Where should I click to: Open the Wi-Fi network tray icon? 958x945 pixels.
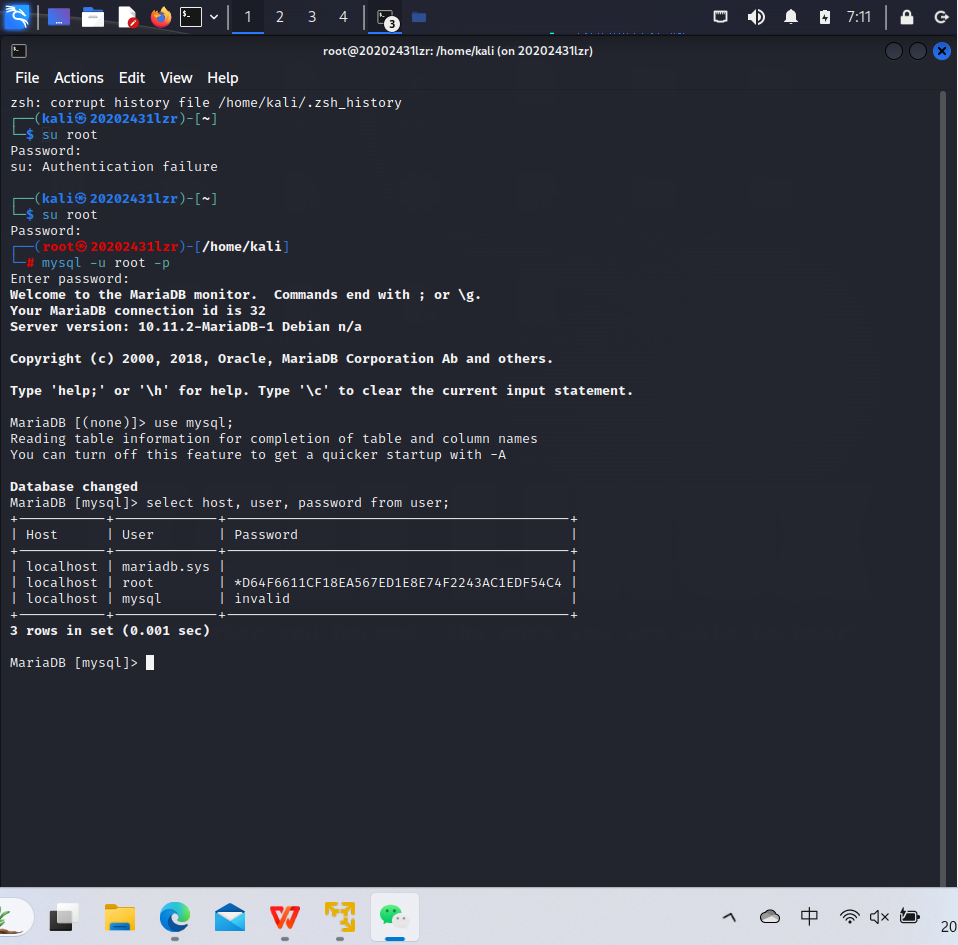(x=849, y=916)
